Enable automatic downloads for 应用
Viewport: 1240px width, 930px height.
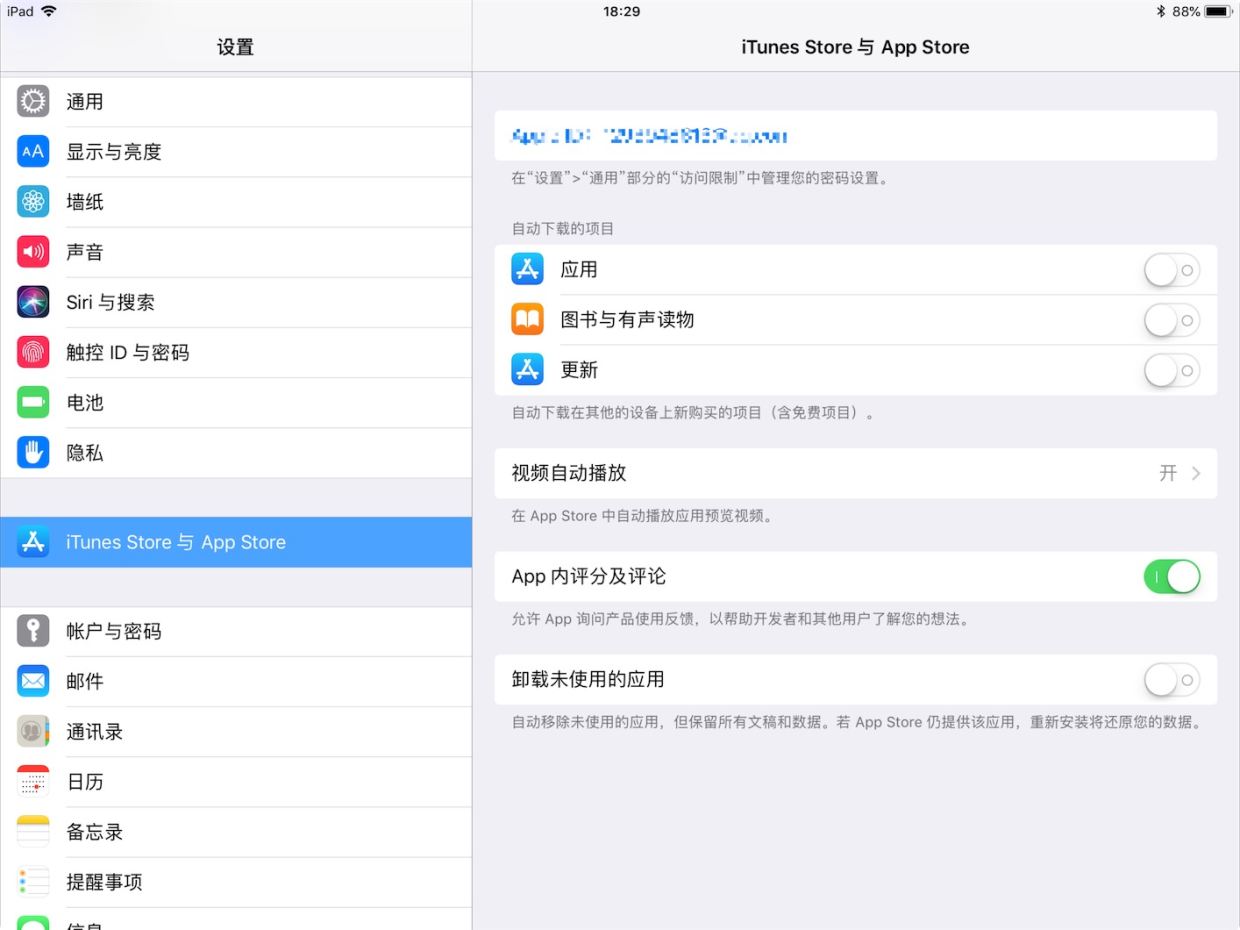1172,269
